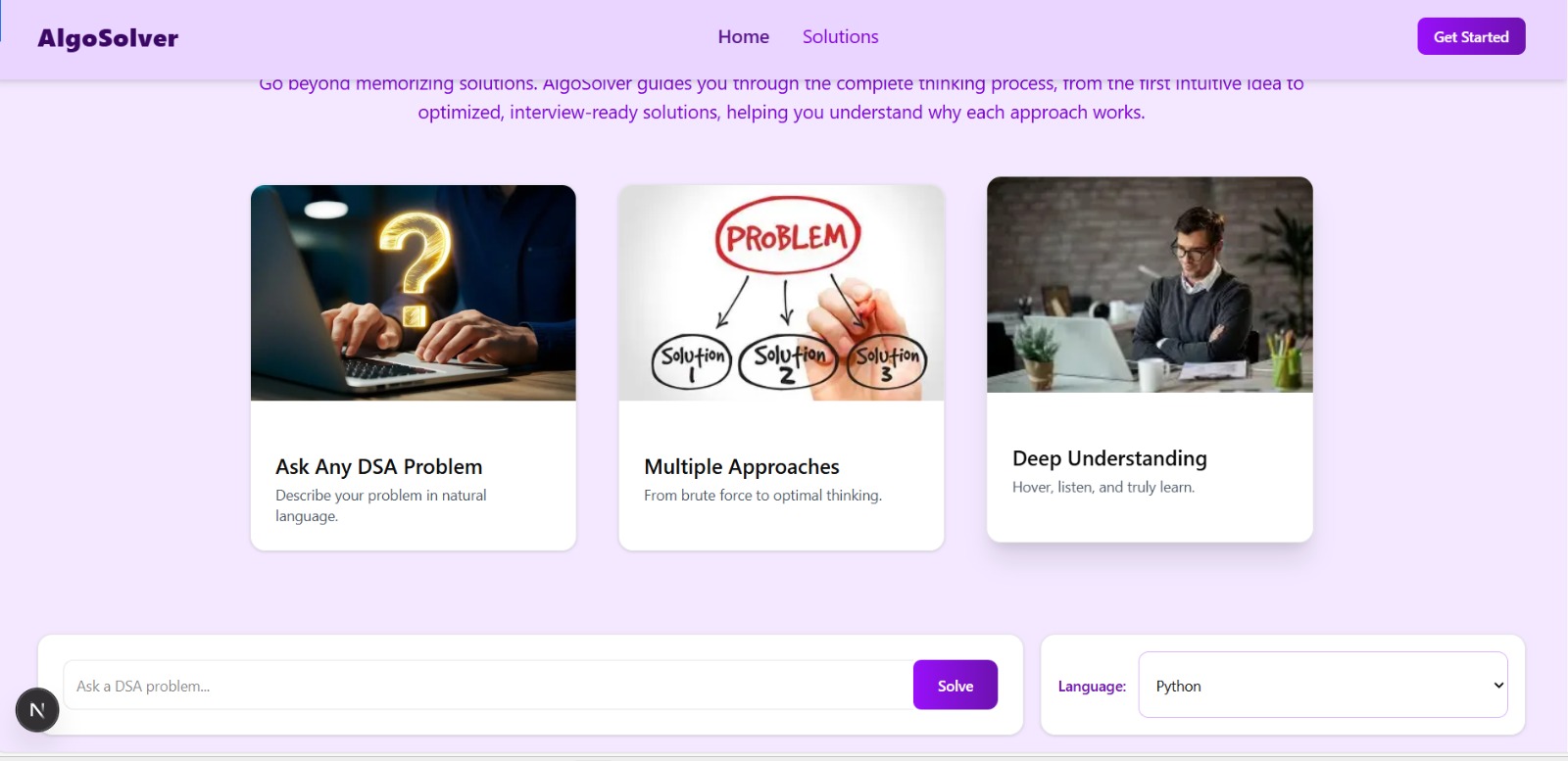Click the AlgoSolver logo
The width and height of the screenshot is (1568, 761).
pyautogui.click(x=108, y=38)
